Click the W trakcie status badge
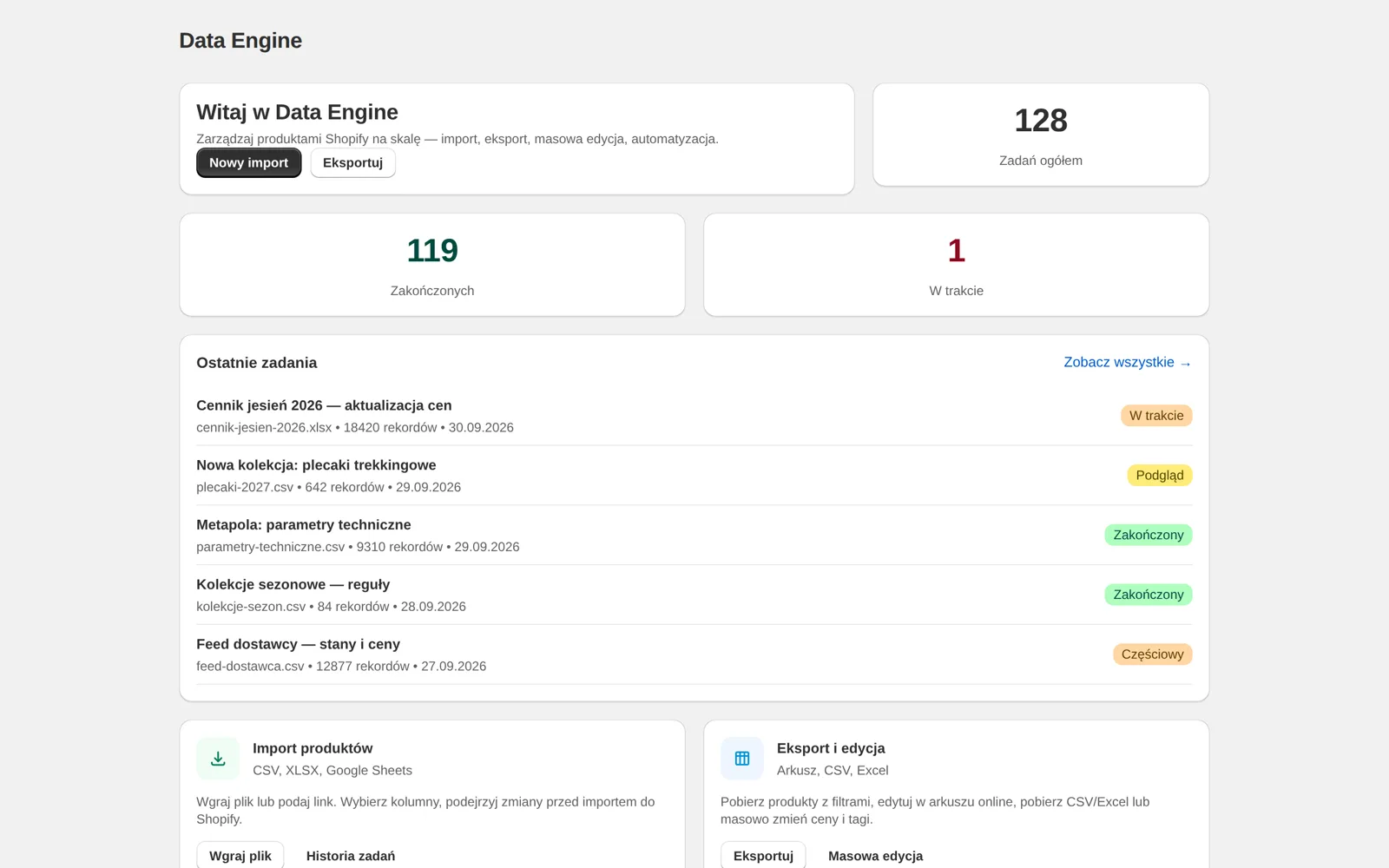 pyautogui.click(x=1156, y=416)
